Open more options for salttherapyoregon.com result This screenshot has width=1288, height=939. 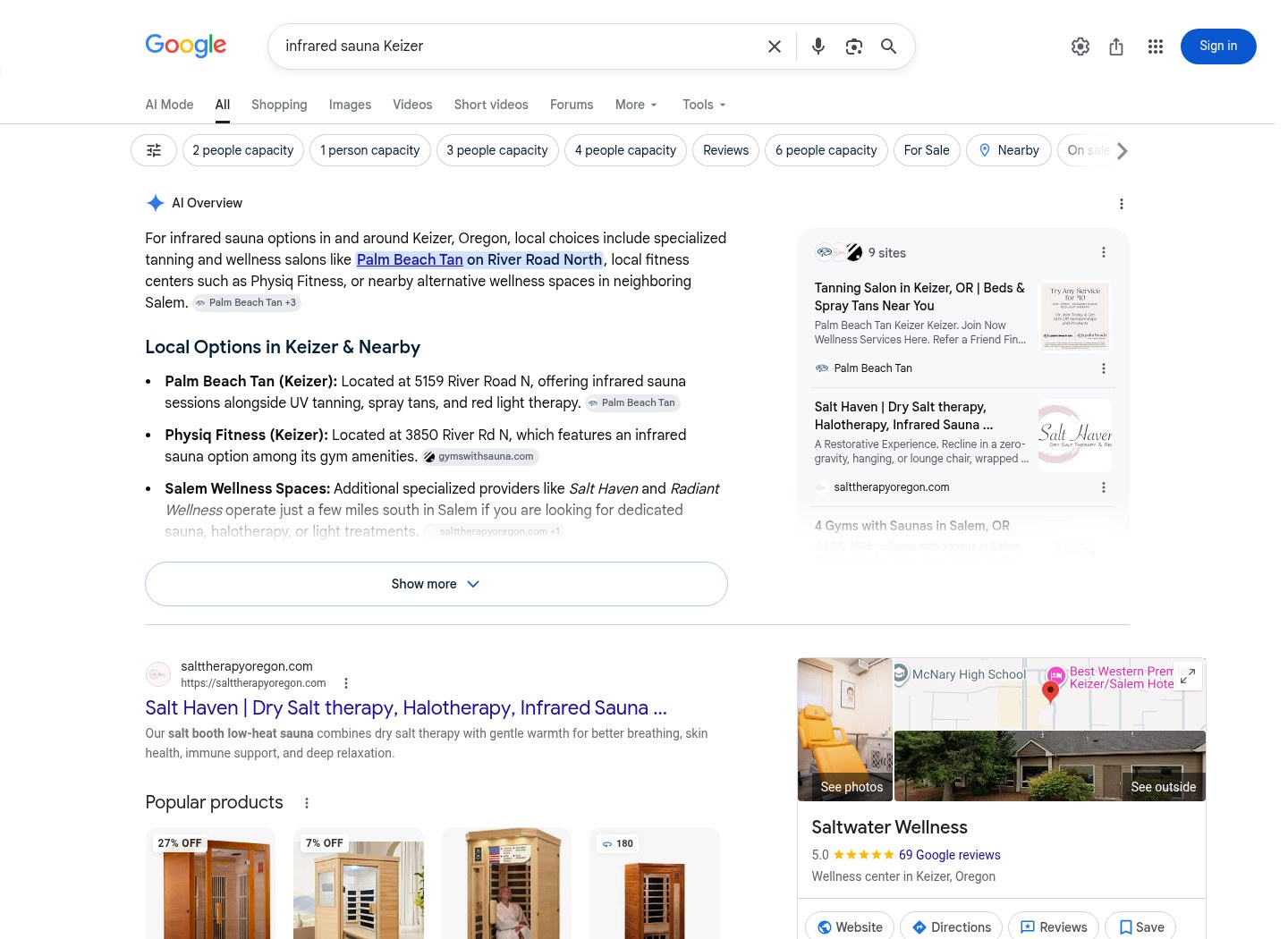click(346, 683)
